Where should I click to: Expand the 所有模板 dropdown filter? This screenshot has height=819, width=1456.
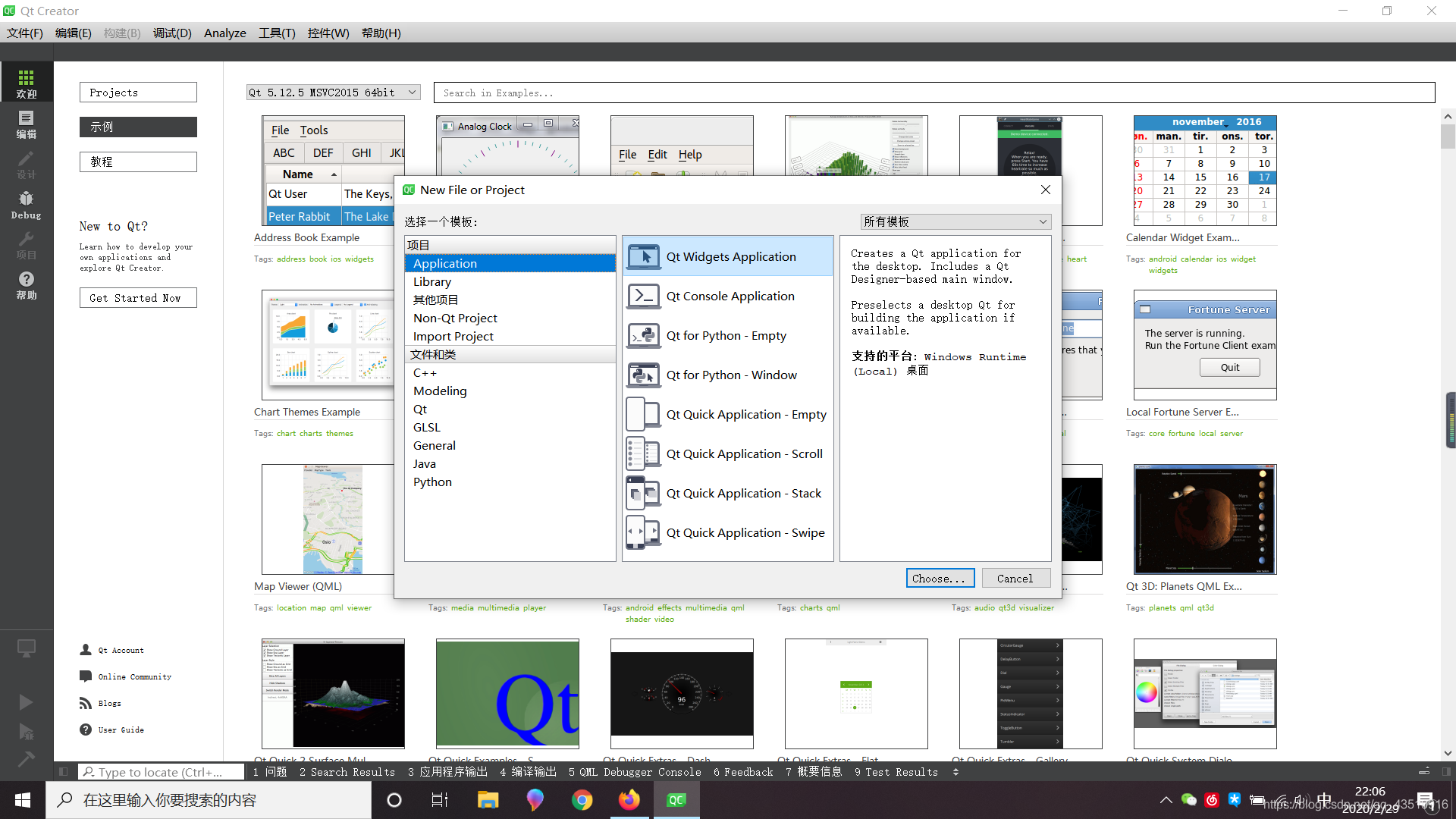tap(955, 221)
